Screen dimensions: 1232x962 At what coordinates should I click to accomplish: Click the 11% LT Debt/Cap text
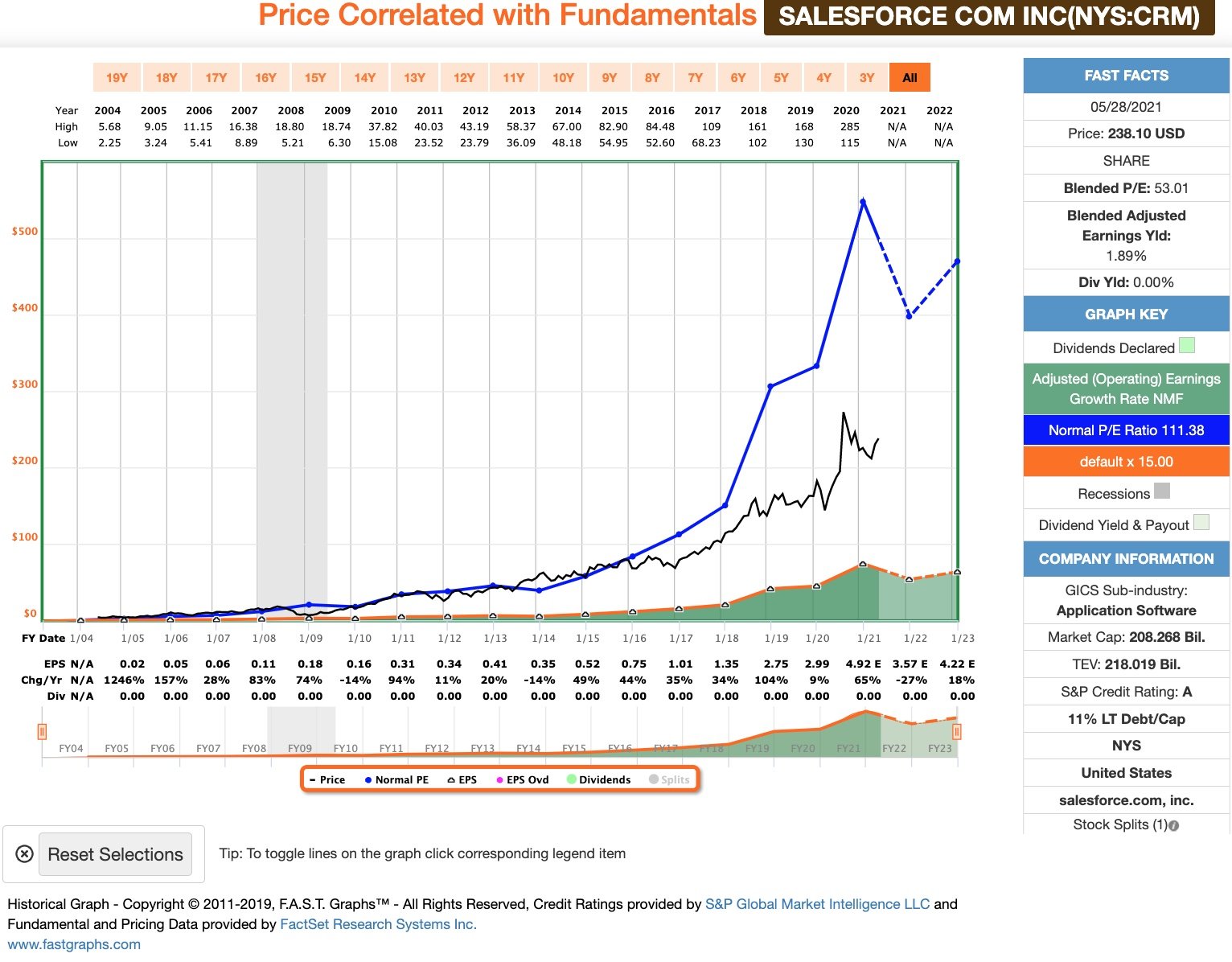coord(1127,719)
